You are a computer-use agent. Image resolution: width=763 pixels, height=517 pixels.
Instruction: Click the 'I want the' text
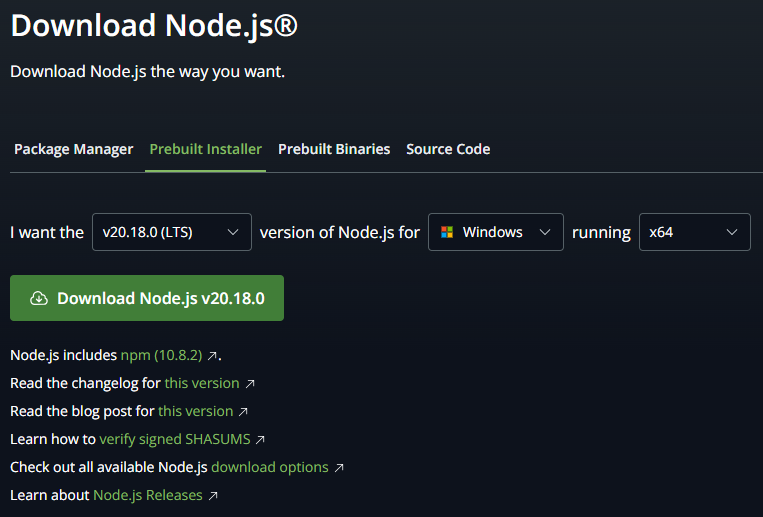point(47,233)
